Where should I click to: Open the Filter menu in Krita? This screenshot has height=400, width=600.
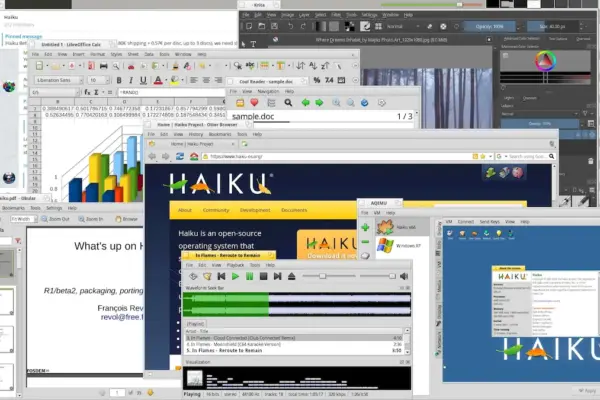pyautogui.click(x=336, y=15)
